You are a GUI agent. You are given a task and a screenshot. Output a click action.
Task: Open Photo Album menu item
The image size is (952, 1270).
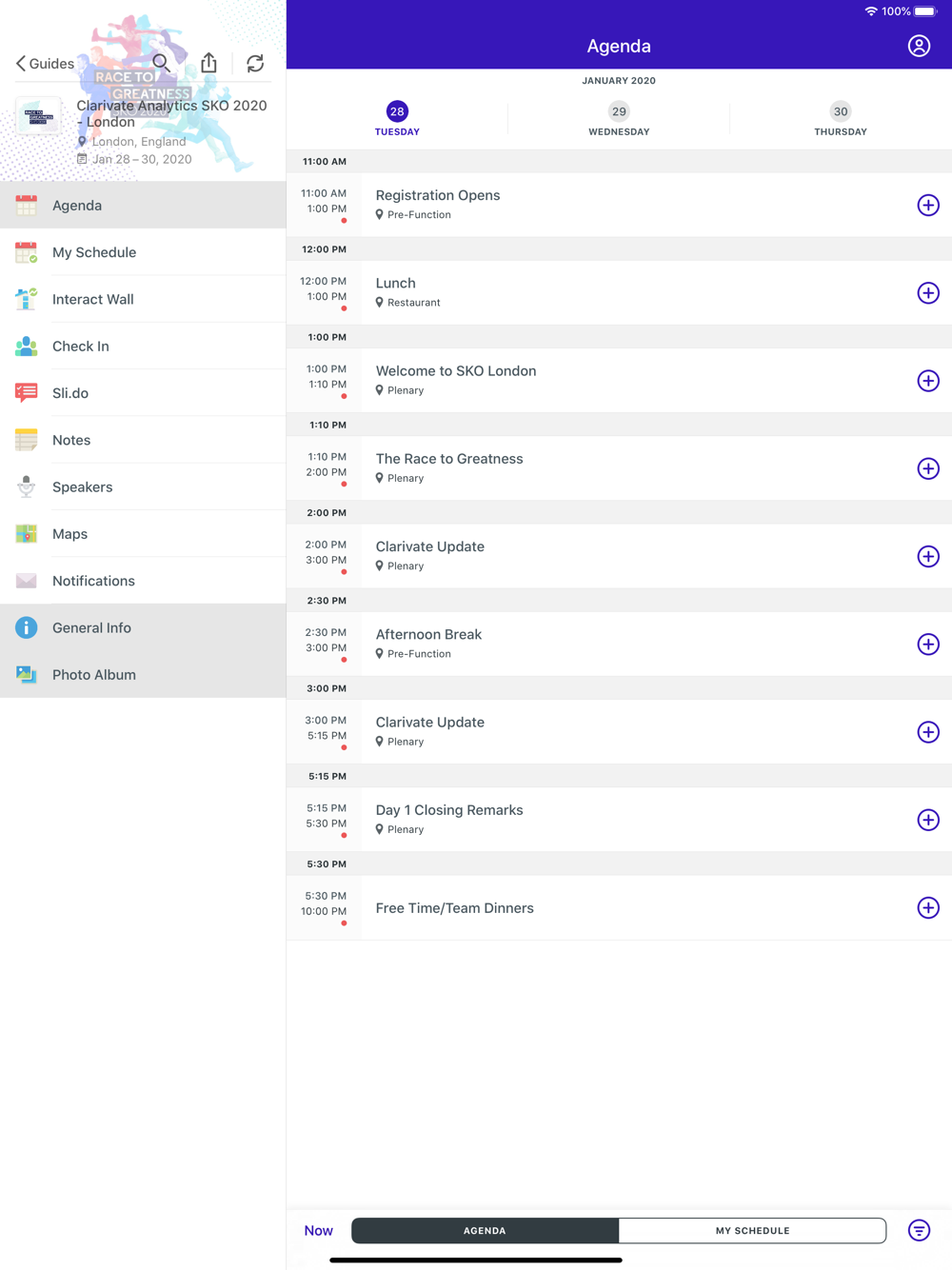(143, 675)
